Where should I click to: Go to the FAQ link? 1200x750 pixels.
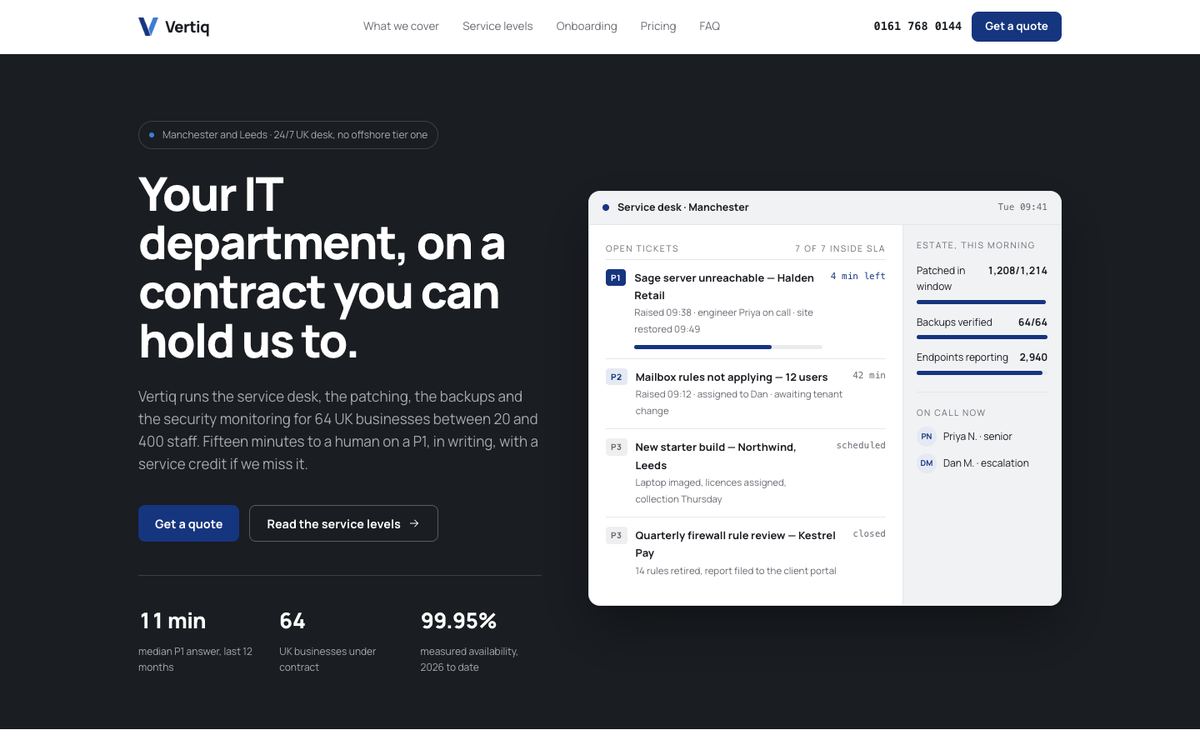point(709,26)
